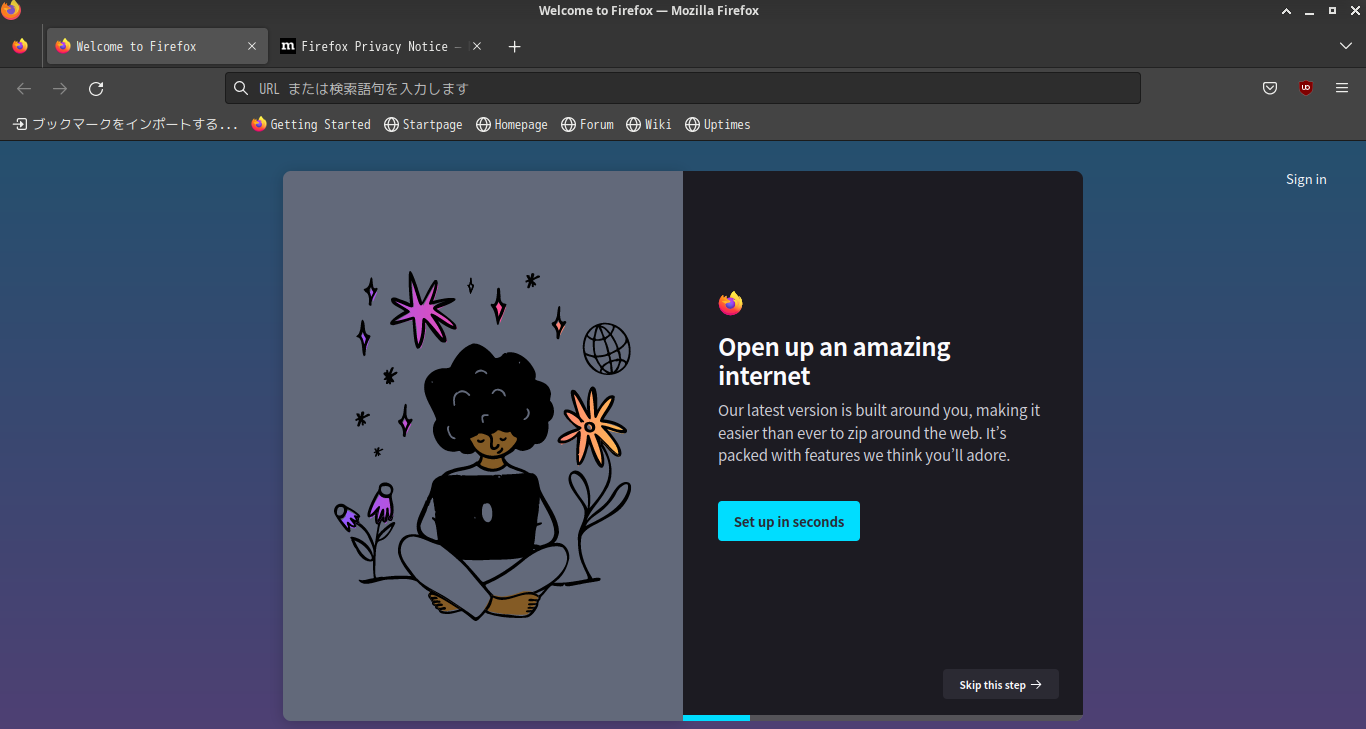Open Startpage bookmark
The width and height of the screenshot is (1366, 729).
click(423, 124)
